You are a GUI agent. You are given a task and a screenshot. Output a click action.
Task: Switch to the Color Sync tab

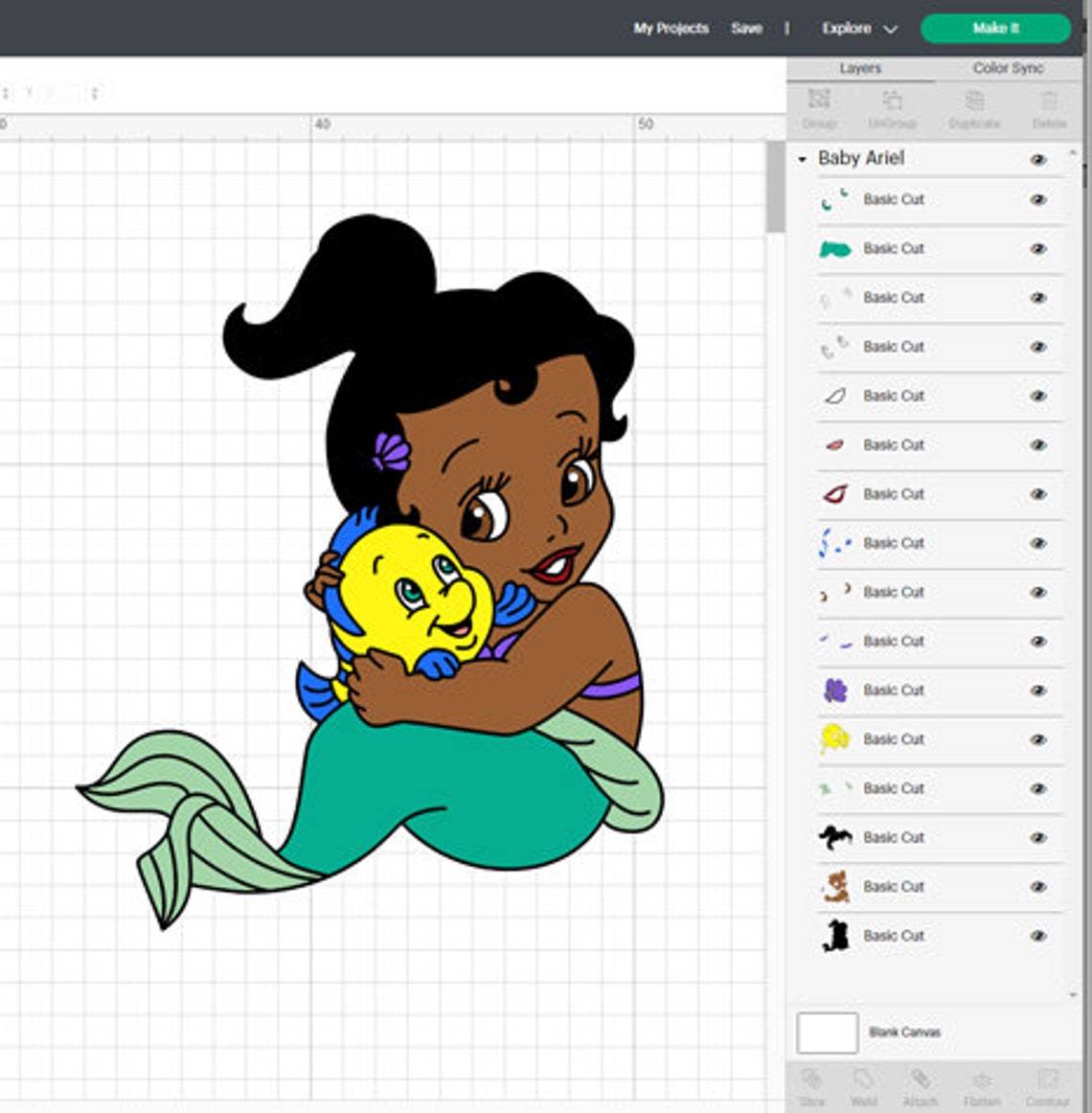[1006, 68]
